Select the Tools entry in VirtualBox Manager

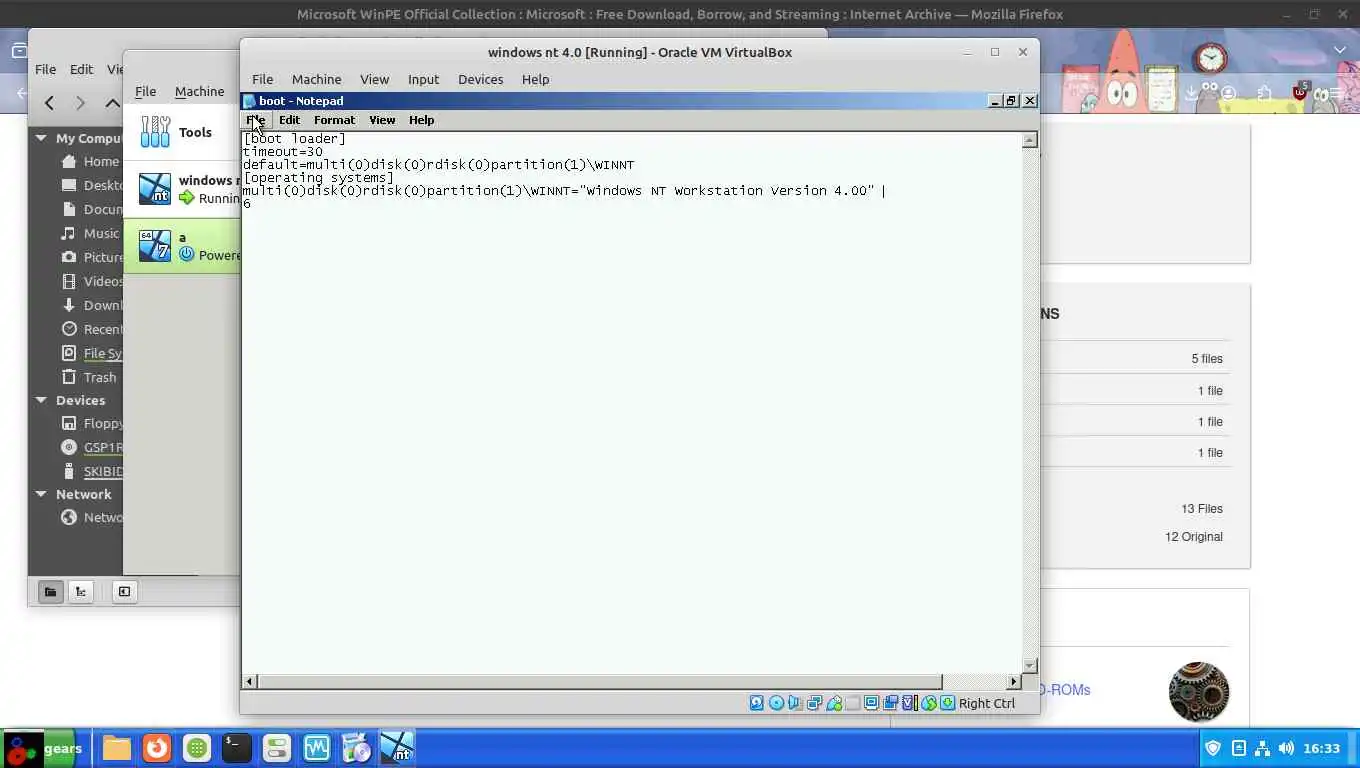tap(181, 132)
